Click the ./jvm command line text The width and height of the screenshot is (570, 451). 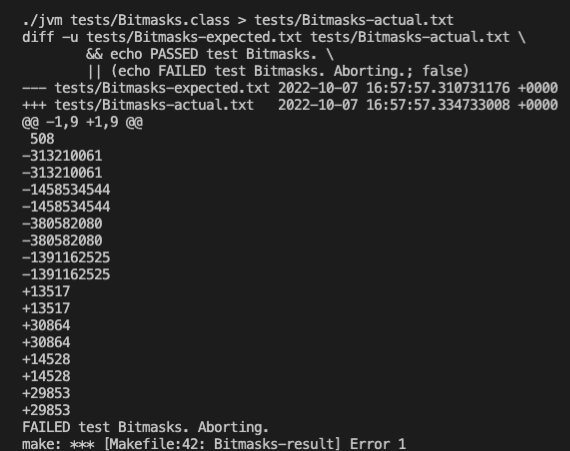(238, 20)
